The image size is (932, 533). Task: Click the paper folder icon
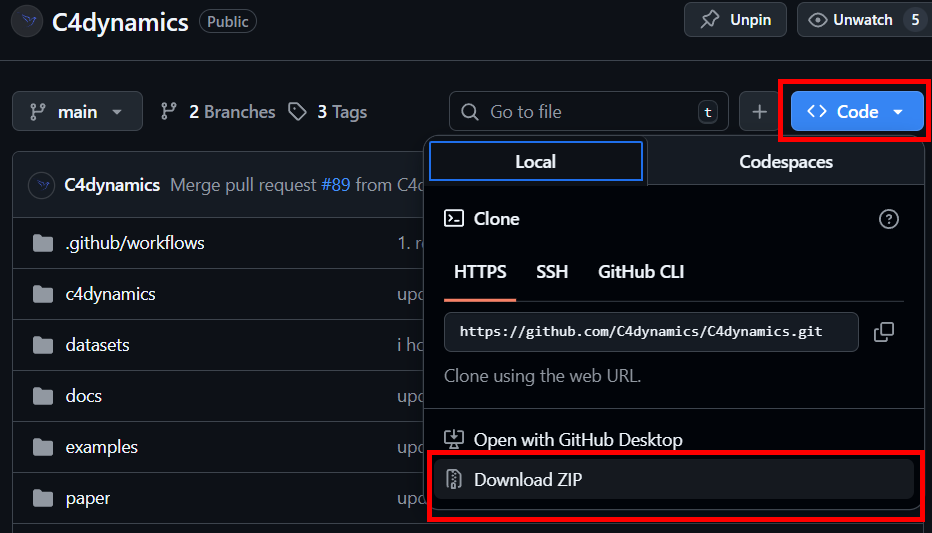[43, 499]
